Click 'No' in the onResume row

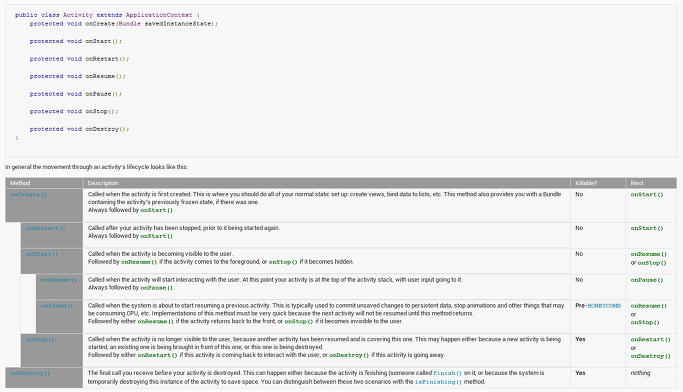point(579,280)
